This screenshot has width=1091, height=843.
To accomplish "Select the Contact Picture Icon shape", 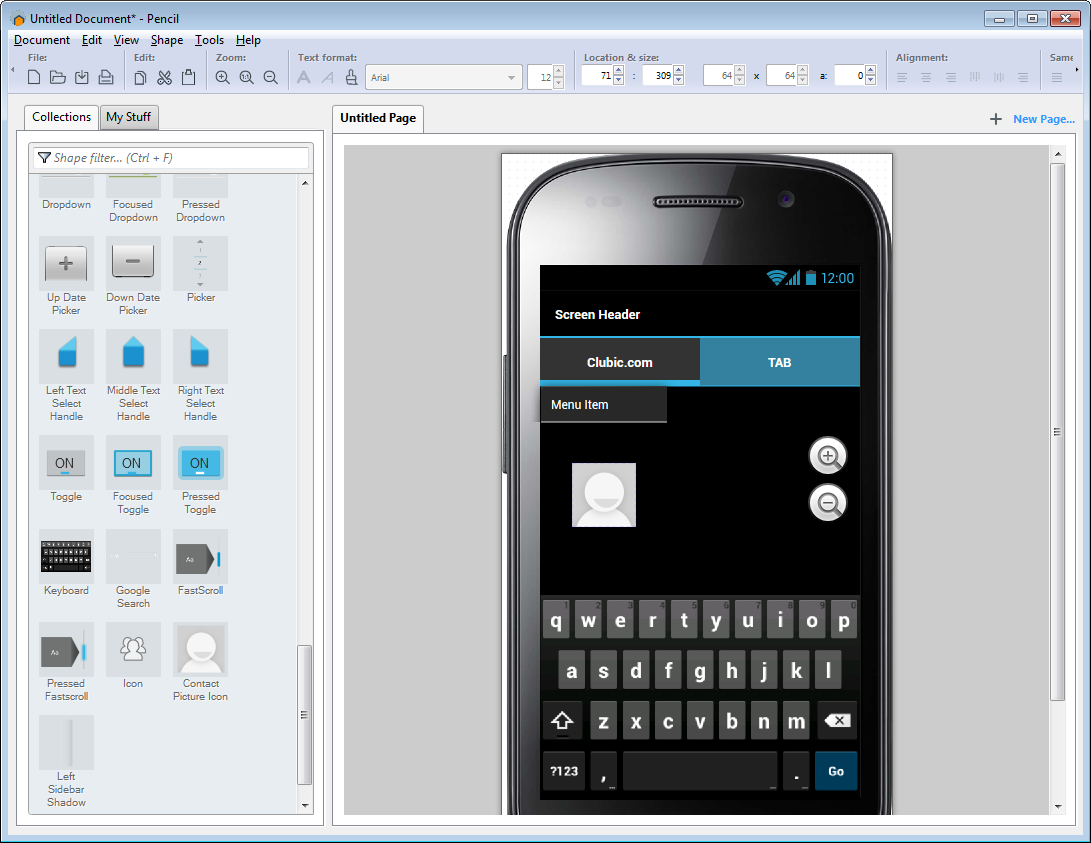I will tap(200, 650).
